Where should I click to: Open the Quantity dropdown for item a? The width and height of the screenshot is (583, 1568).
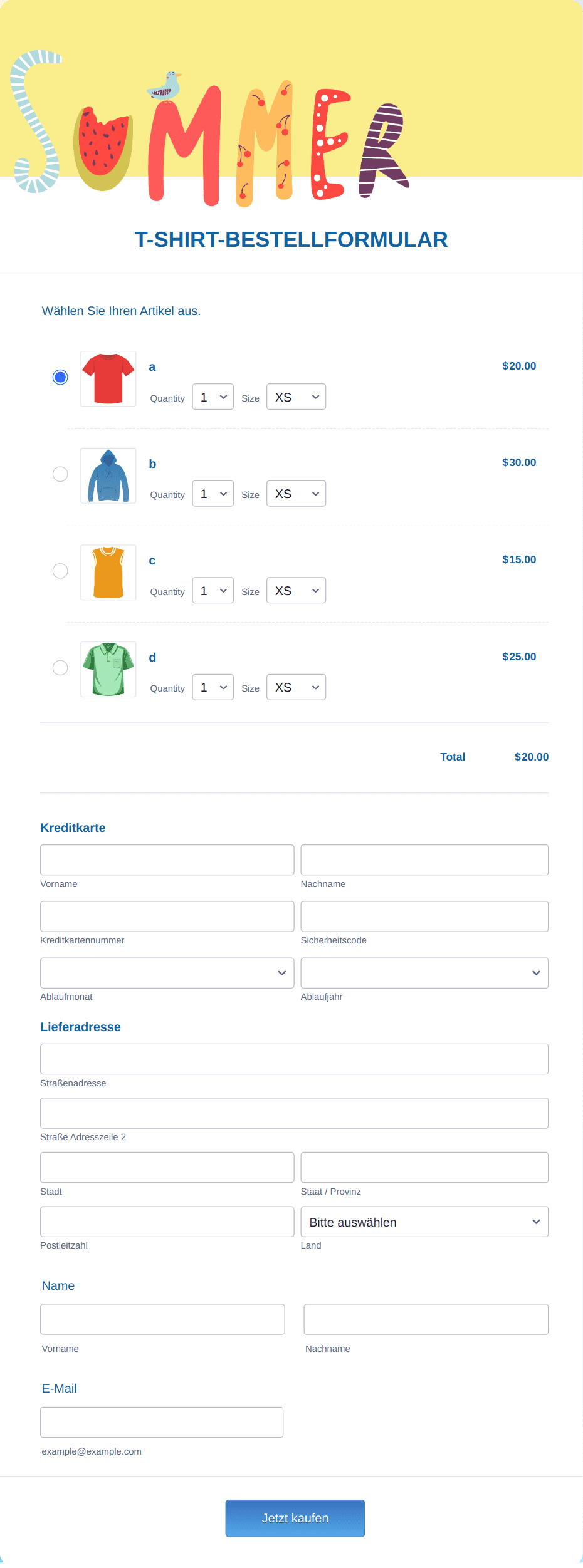pos(213,397)
